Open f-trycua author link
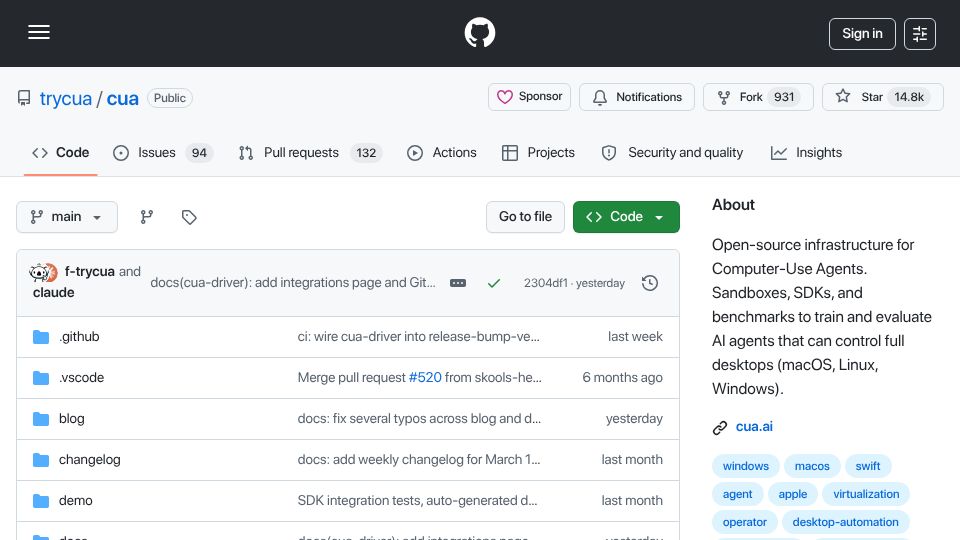The width and height of the screenshot is (960, 540). click(89, 271)
